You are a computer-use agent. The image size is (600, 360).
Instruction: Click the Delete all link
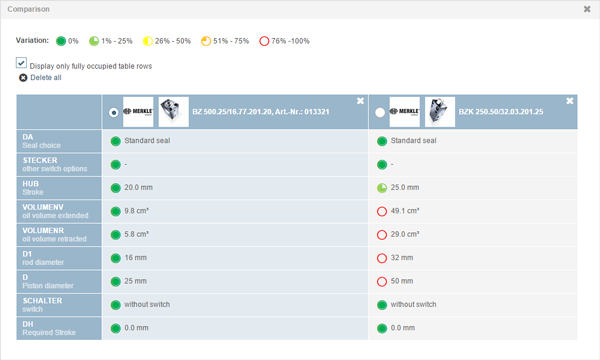click(x=46, y=78)
